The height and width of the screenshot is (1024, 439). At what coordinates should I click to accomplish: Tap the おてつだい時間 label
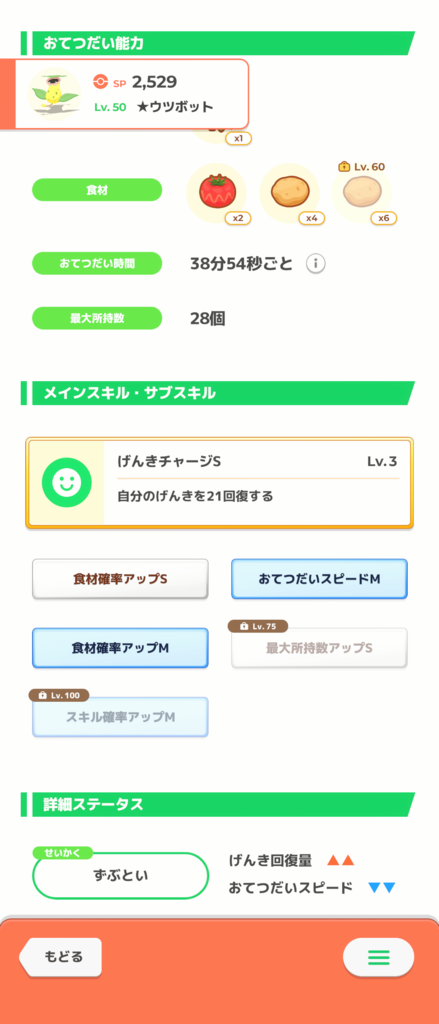coord(97,263)
